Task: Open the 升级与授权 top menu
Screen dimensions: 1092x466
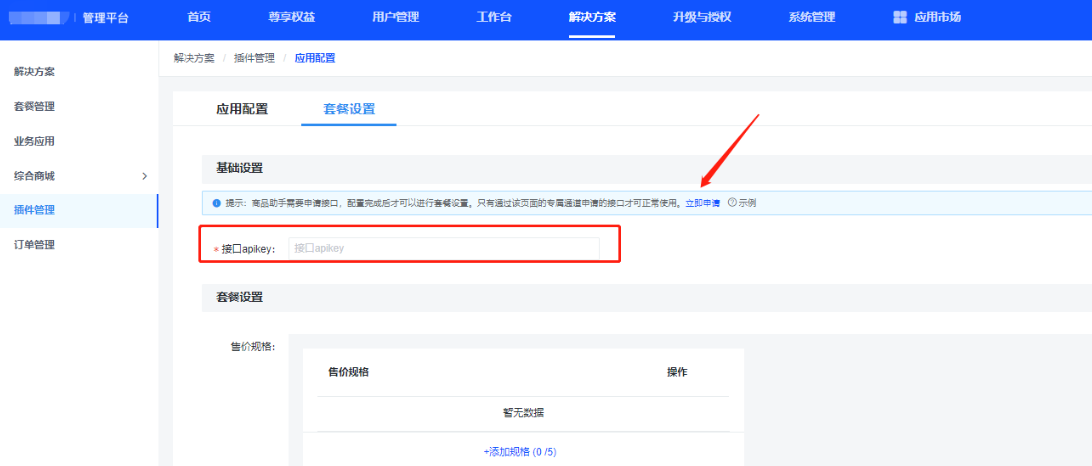Action: point(702,17)
